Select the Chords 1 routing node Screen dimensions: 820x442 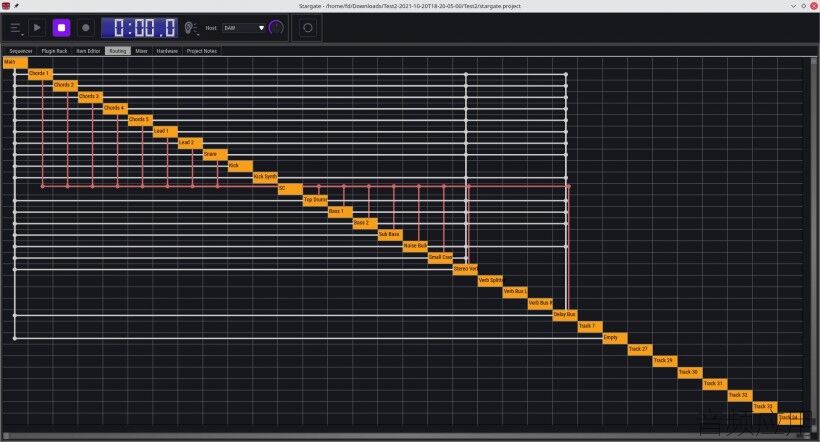click(x=40, y=74)
